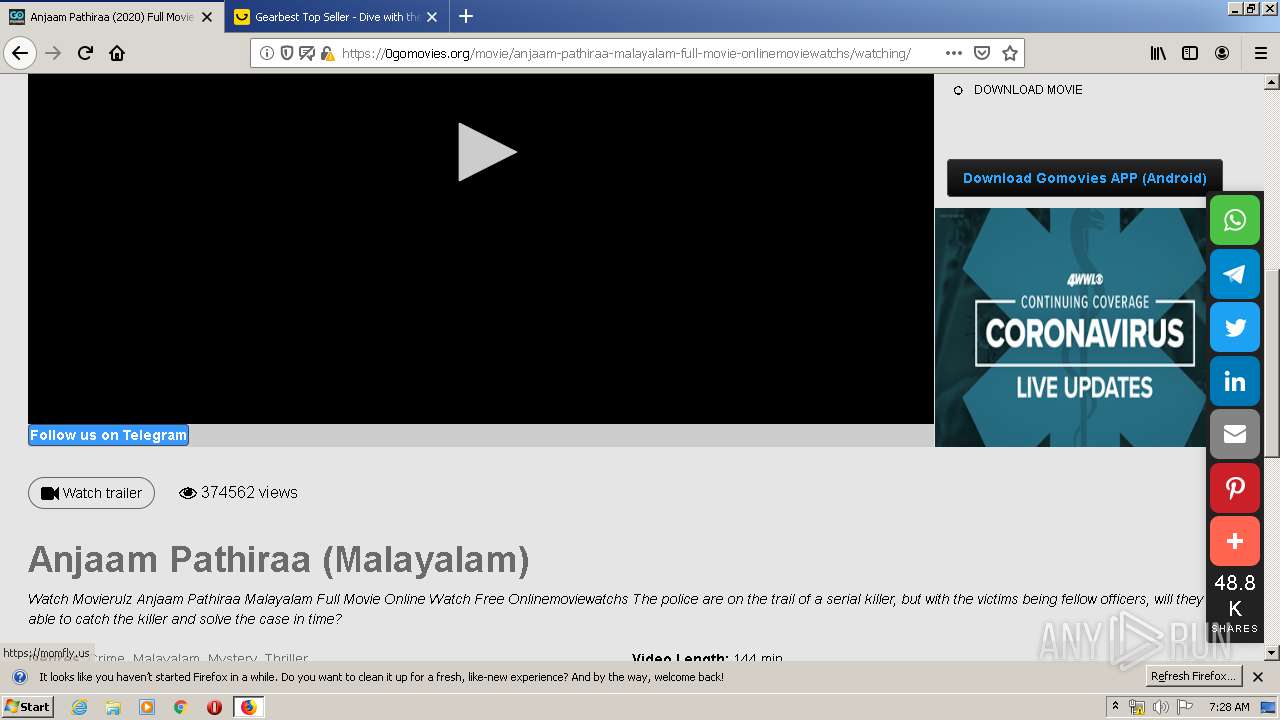This screenshot has height=720, width=1280.
Task: Close the Anjaam Pathiraa tab
Action: [x=207, y=17]
